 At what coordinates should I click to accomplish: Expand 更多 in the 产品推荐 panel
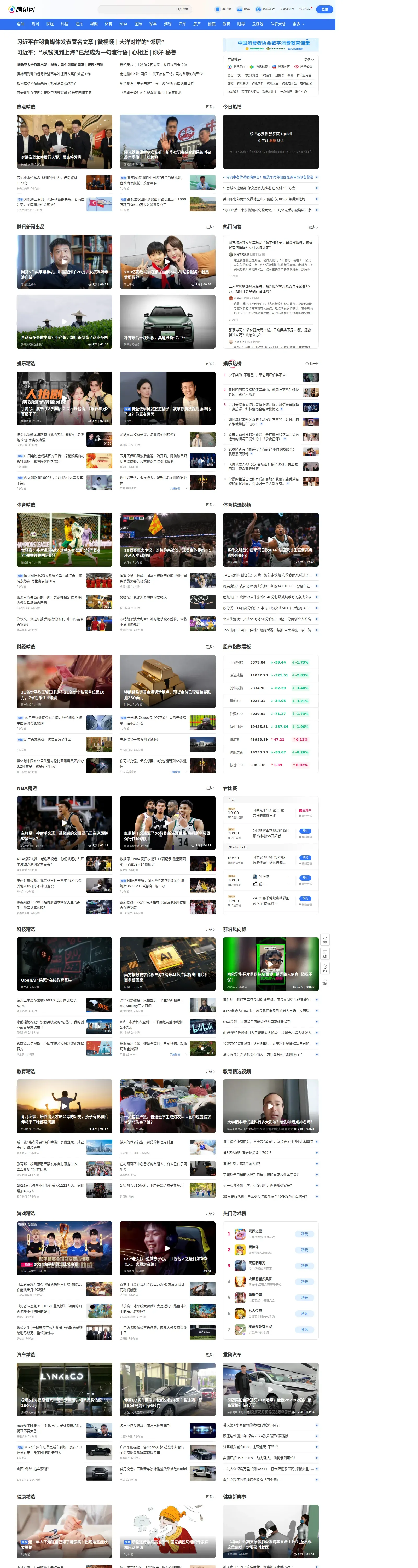pyautogui.click(x=309, y=60)
